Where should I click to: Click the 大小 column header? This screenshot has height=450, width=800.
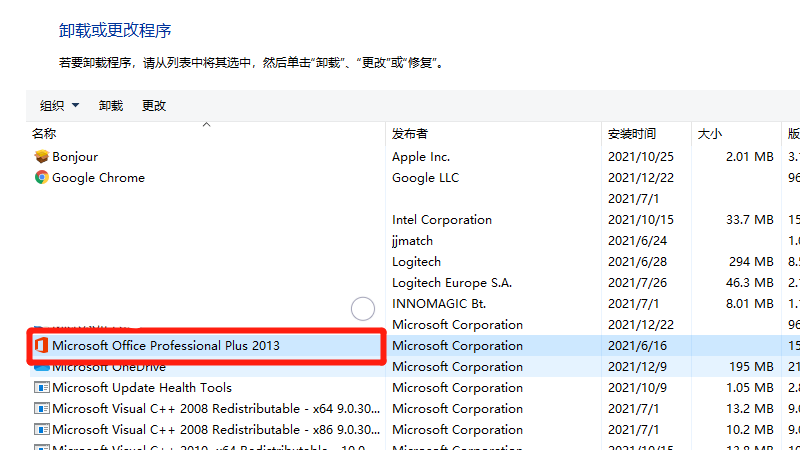709,134
